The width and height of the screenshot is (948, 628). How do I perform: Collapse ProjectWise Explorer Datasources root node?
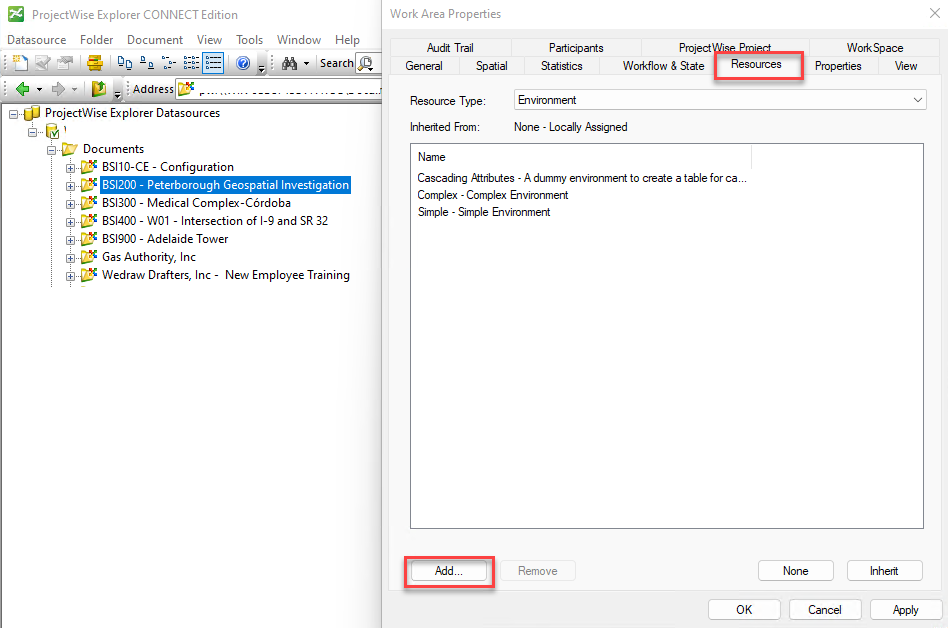coord(13,114)
